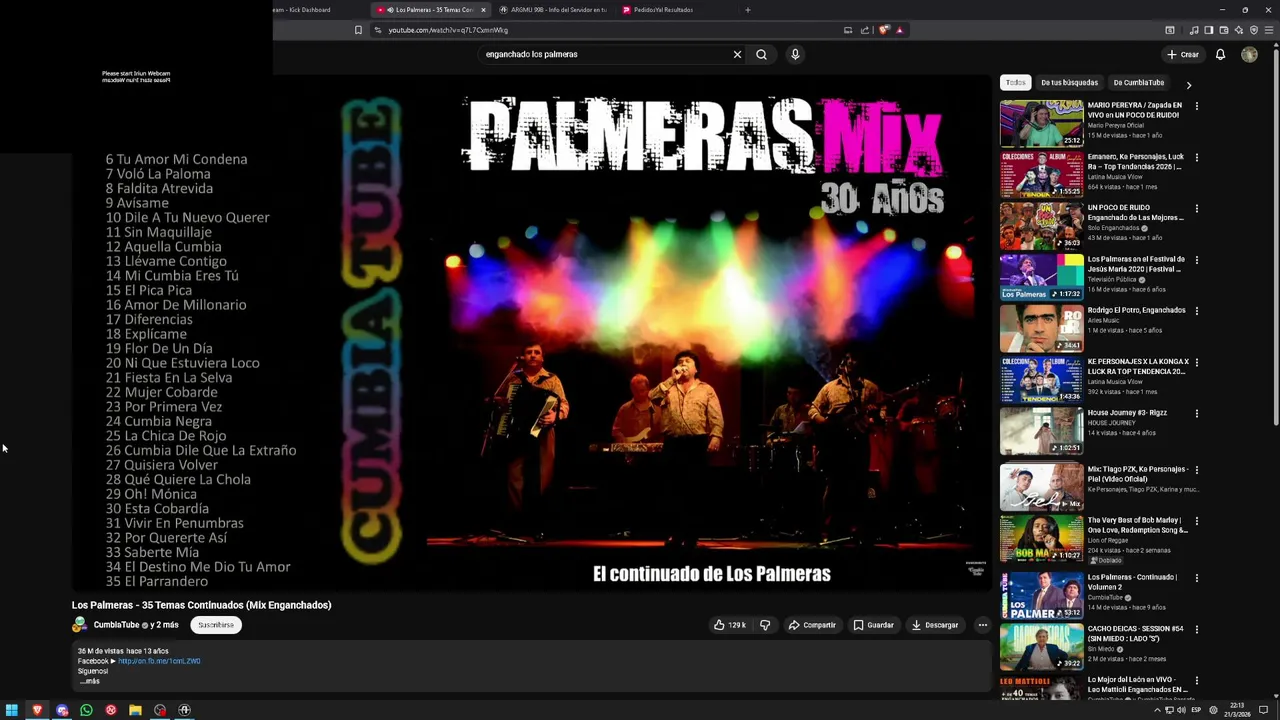Open the Very Best of Bob Marley thumbnail
This screenshot has width=1280, height=720.
[x=1041, y=539]
